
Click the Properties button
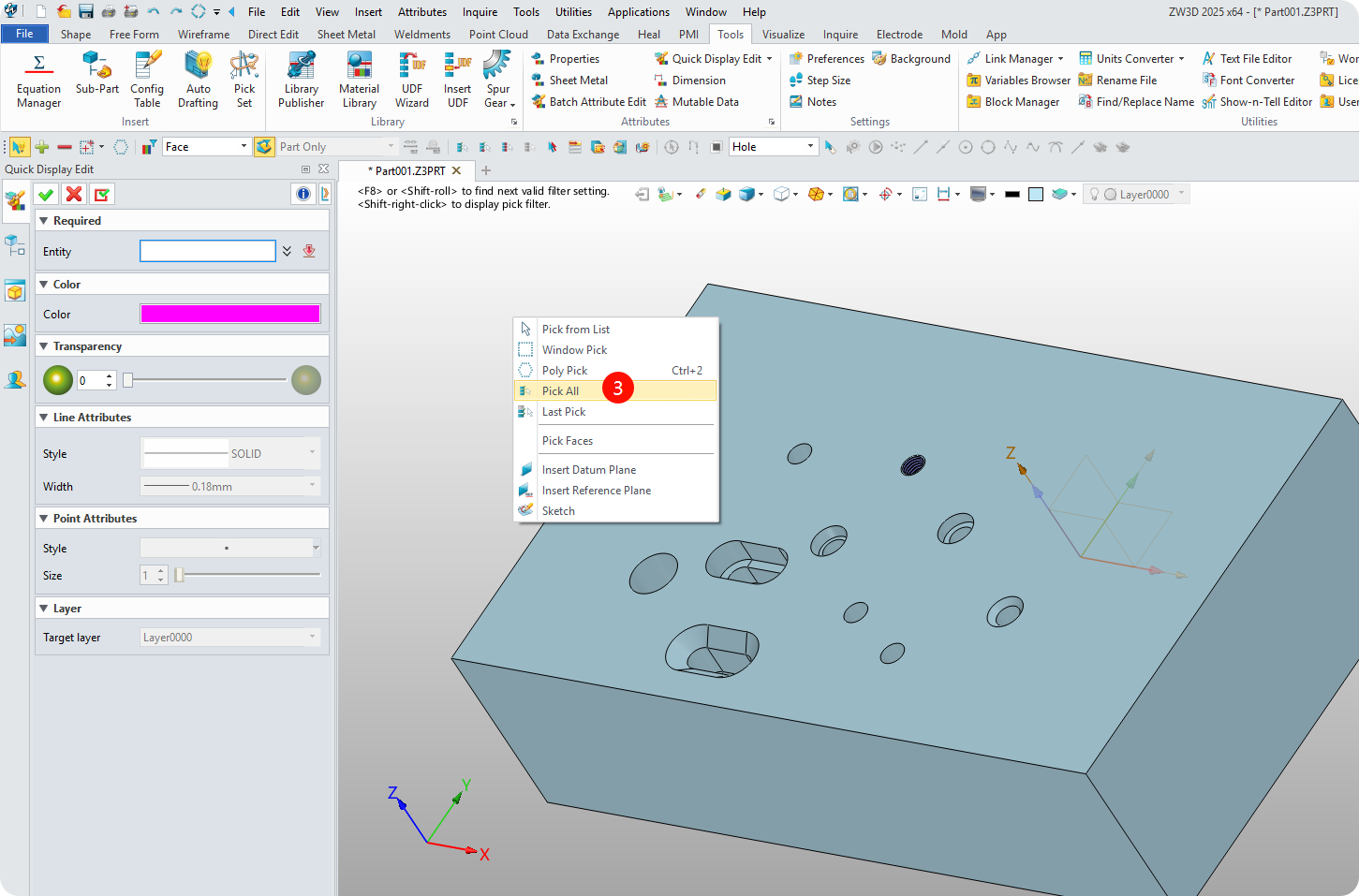tap(565, 59)
